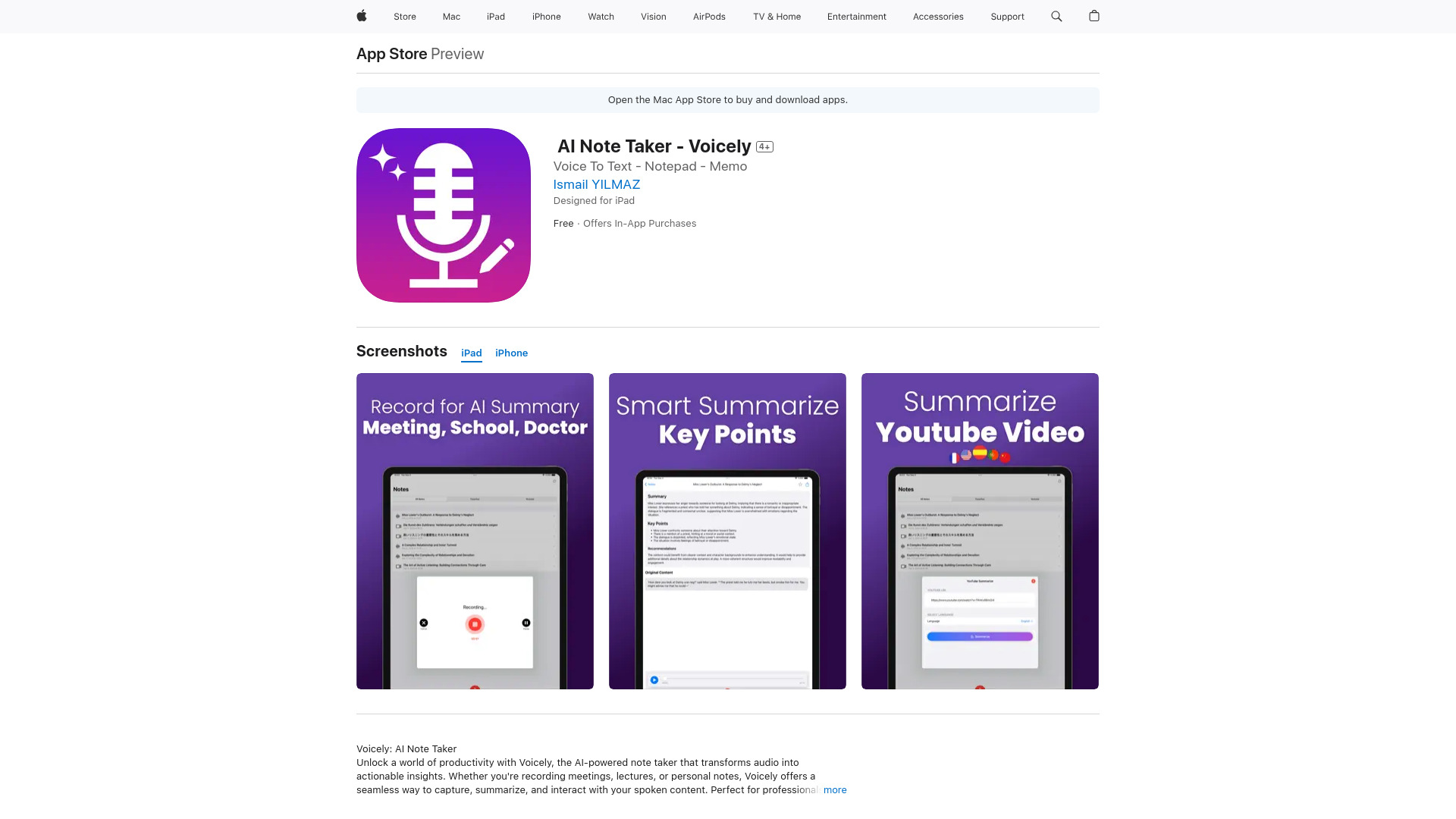Select Store from the navigation menu
Viewport: 1456px width, 819px height.
pos(405,16)
